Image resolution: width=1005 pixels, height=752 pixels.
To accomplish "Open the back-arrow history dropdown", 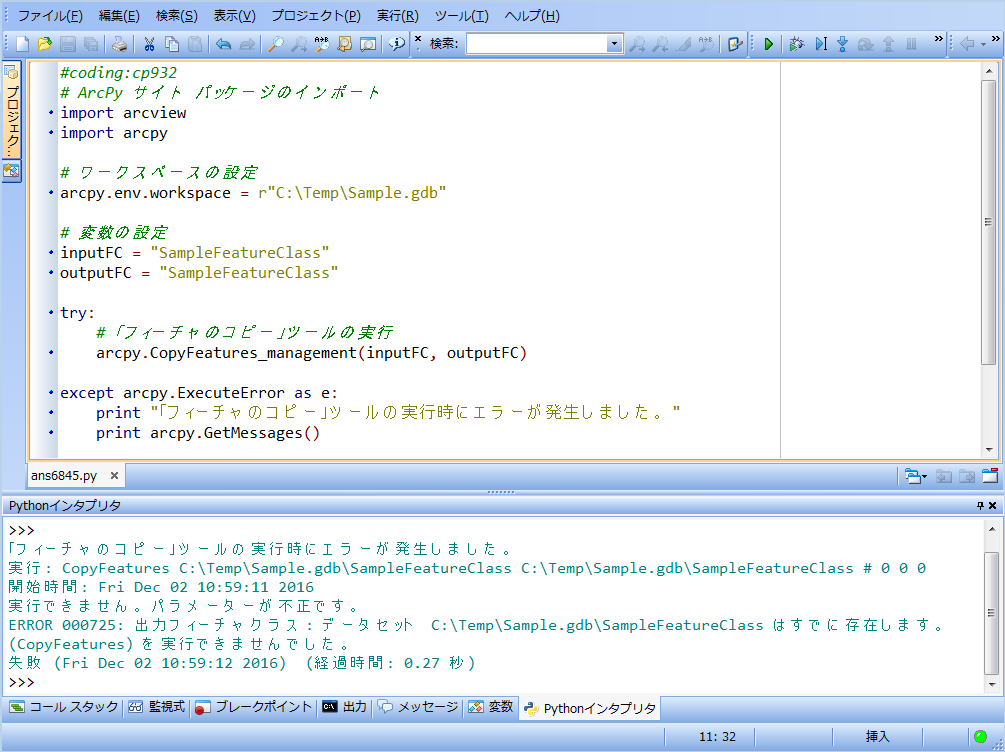I will click(984, 44).
